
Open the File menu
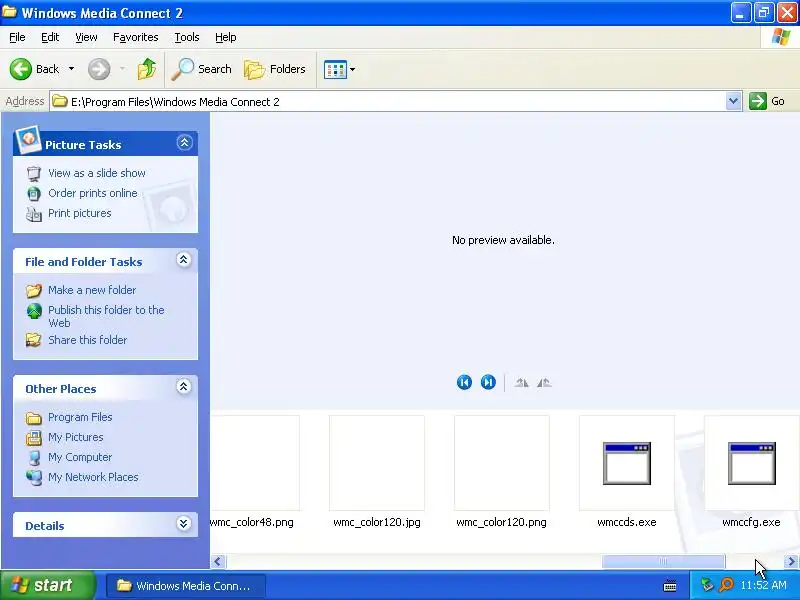(x=17, y=37)
